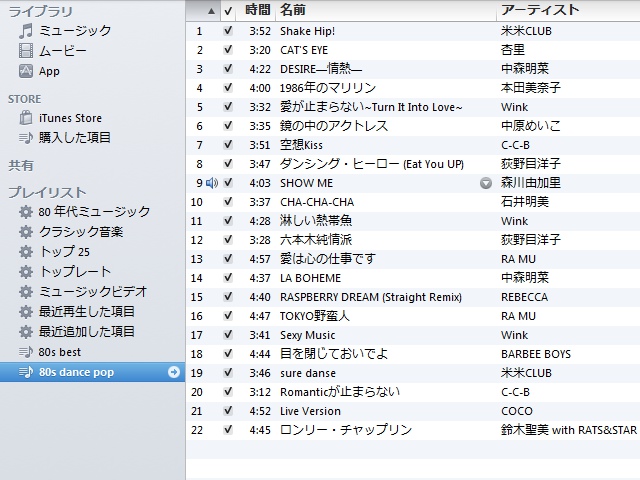Image resolution: width=640 pixels, height=480 pixels.
Task: Select the song 六本木純情派
Action: (x=316, y=240)
